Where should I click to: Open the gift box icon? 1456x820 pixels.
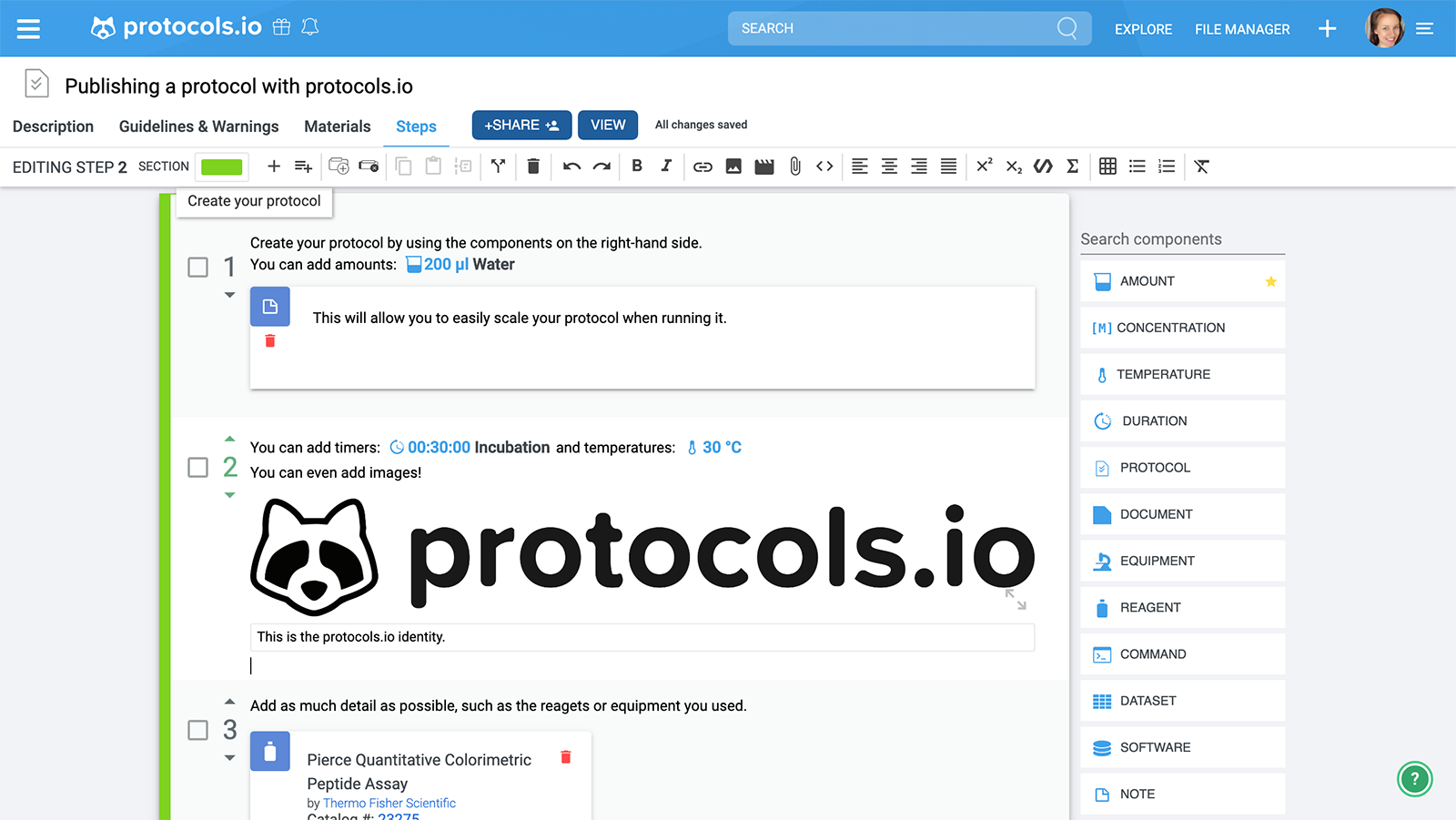coord(282,27)
